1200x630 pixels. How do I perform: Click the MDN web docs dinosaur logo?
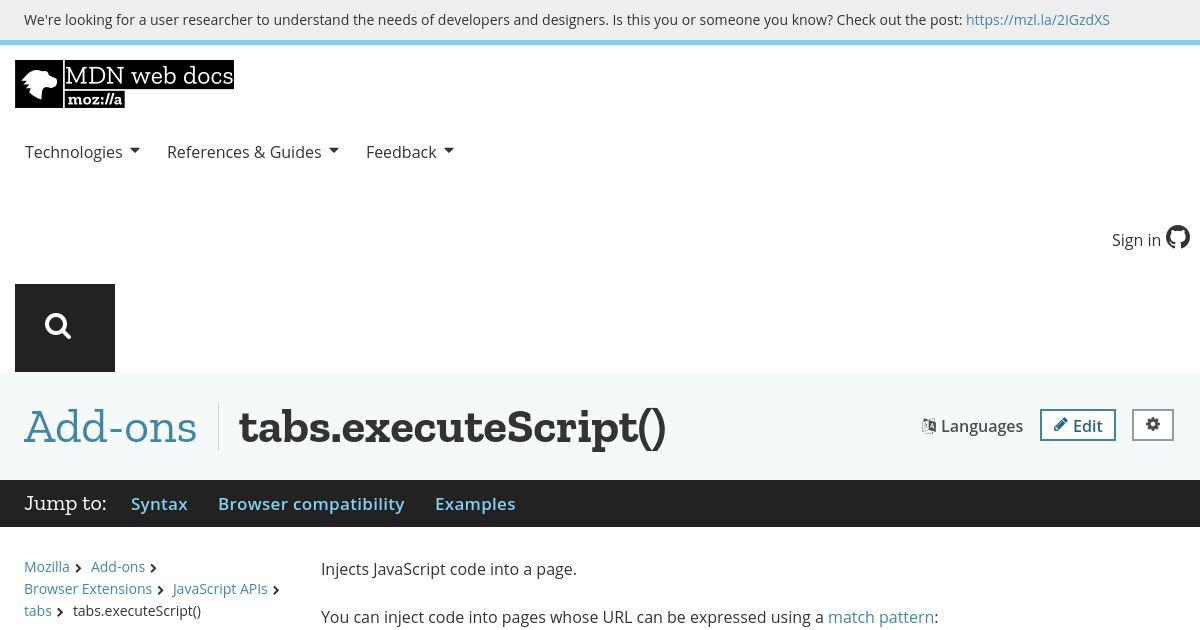(124, 84)
